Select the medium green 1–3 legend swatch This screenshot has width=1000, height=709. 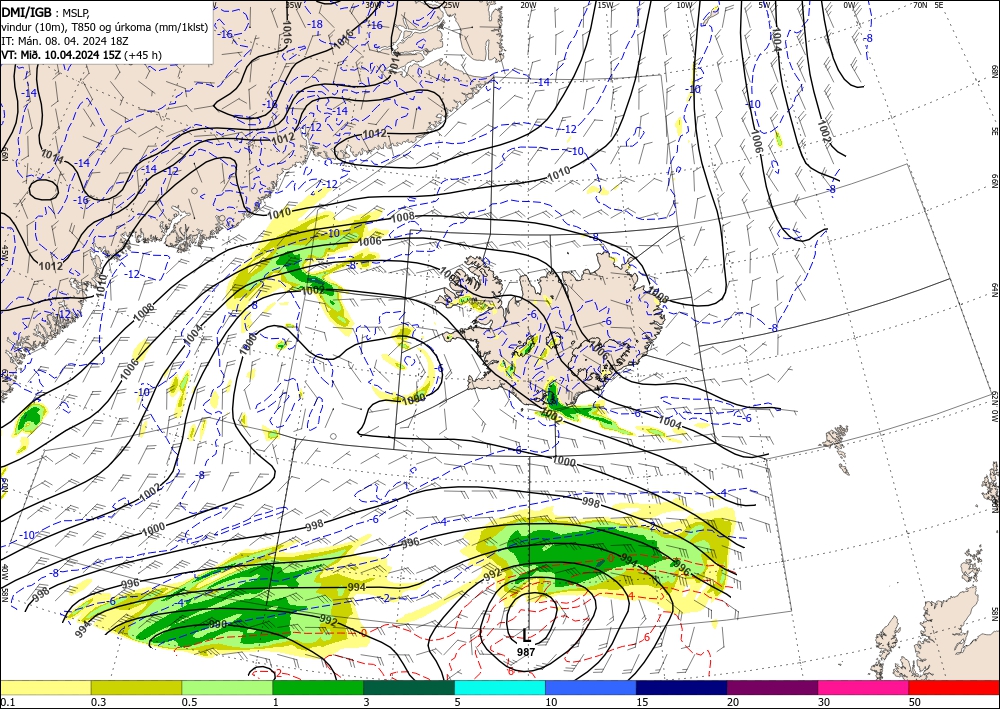tap(318, 687)
